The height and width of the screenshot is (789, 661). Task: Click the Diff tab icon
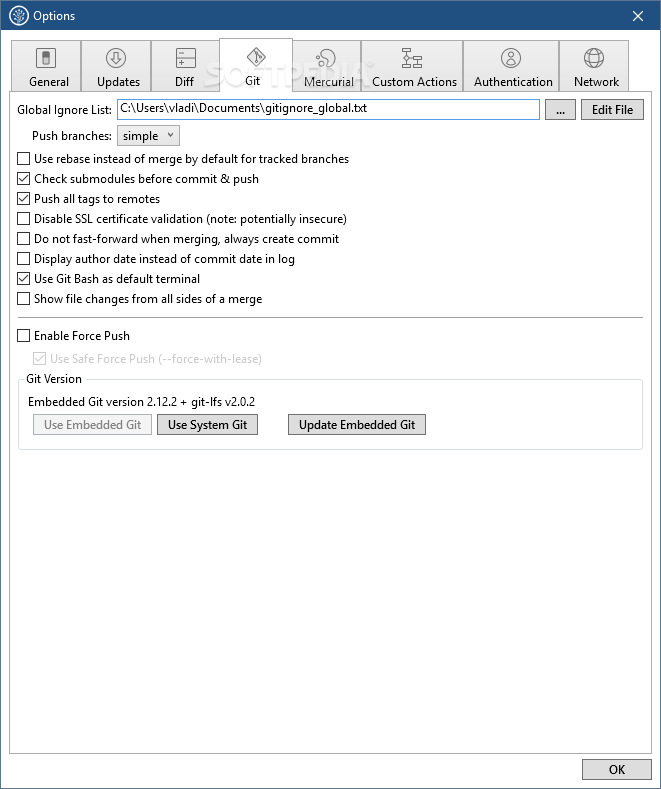pos(186,58)
